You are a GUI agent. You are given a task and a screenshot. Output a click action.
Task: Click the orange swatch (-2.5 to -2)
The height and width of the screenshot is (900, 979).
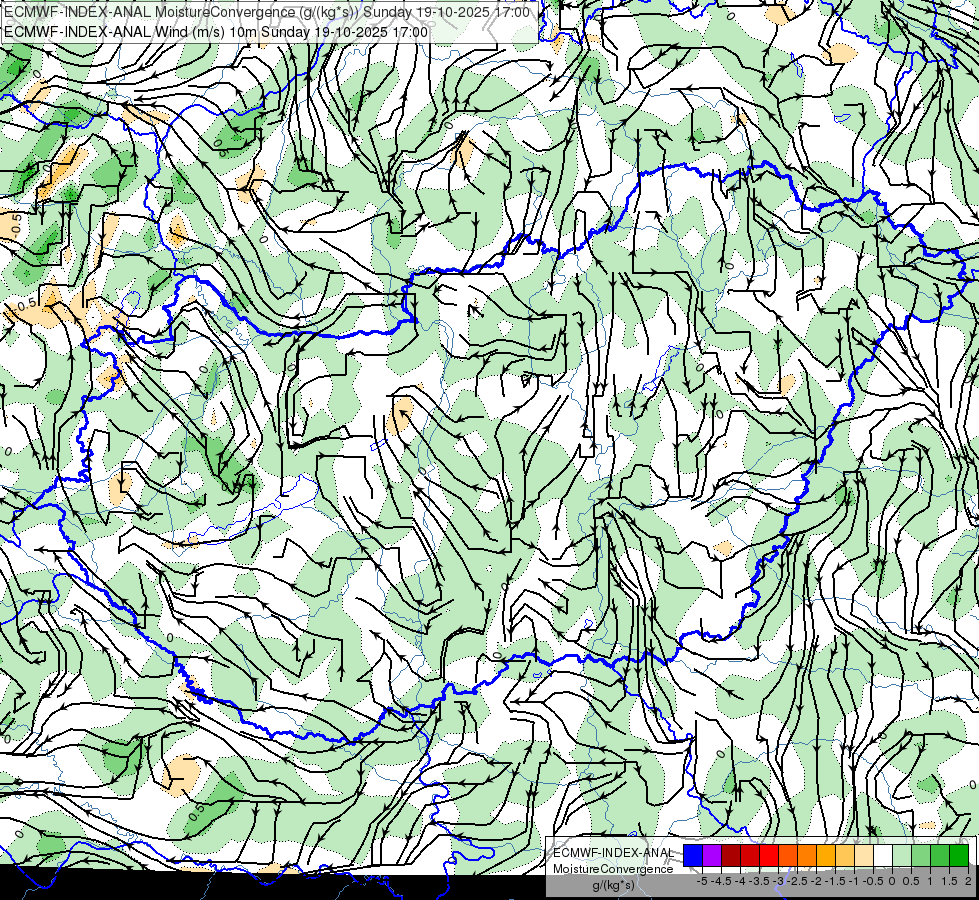[x=807, y=855]
